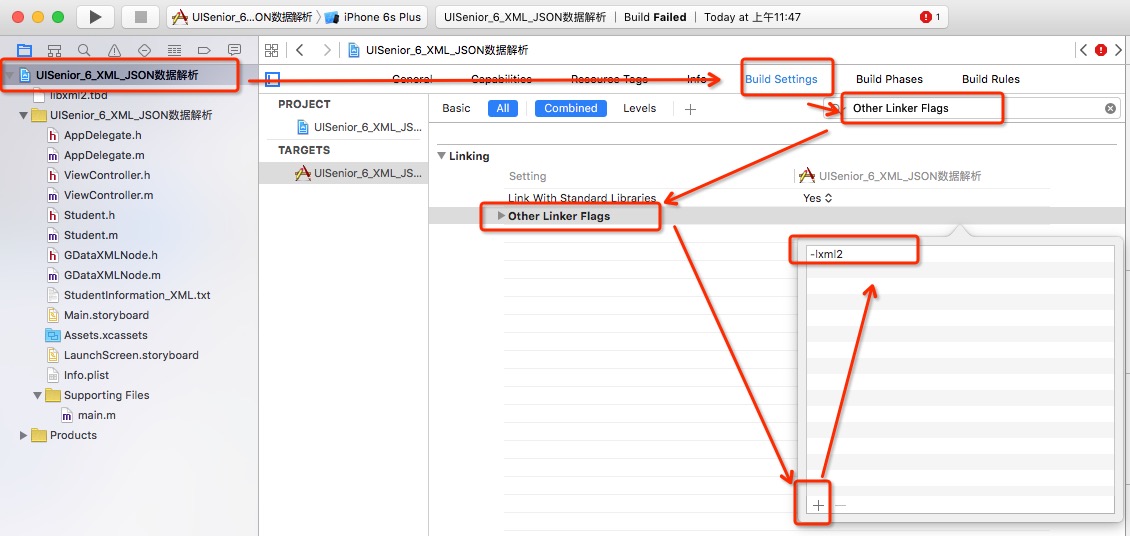Jump to previous issue arrow
Viewport: 1130px width, 536px height.
(1083, 50)
